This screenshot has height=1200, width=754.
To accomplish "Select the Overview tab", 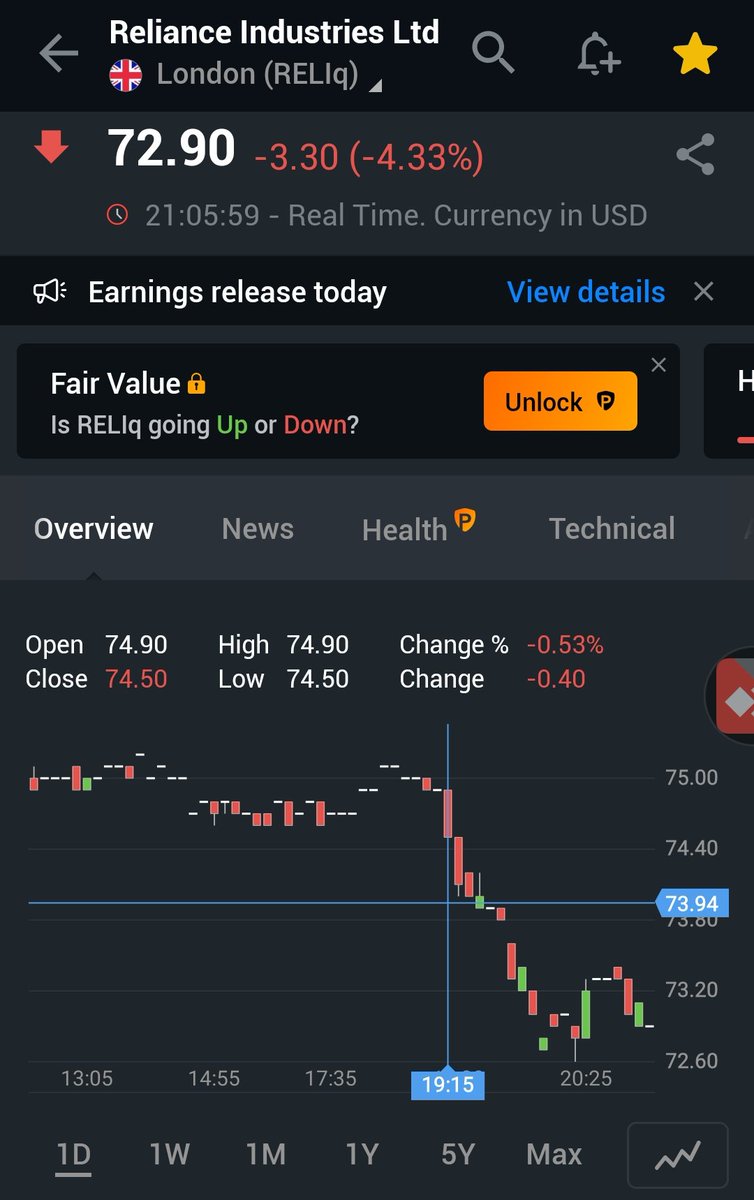I will point(94,529).
